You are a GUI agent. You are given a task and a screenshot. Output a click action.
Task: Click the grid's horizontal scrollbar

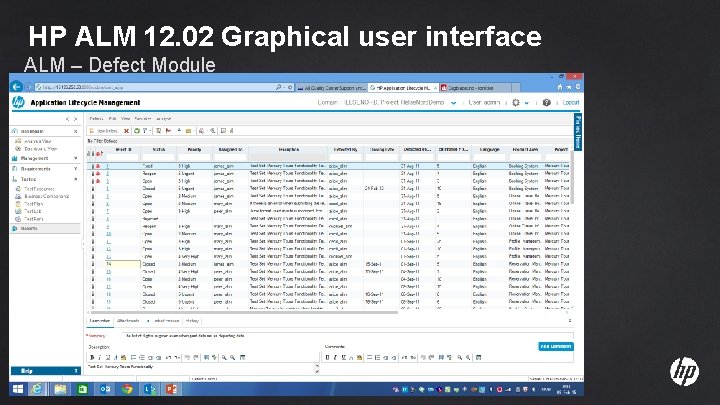tap(243, 312)
